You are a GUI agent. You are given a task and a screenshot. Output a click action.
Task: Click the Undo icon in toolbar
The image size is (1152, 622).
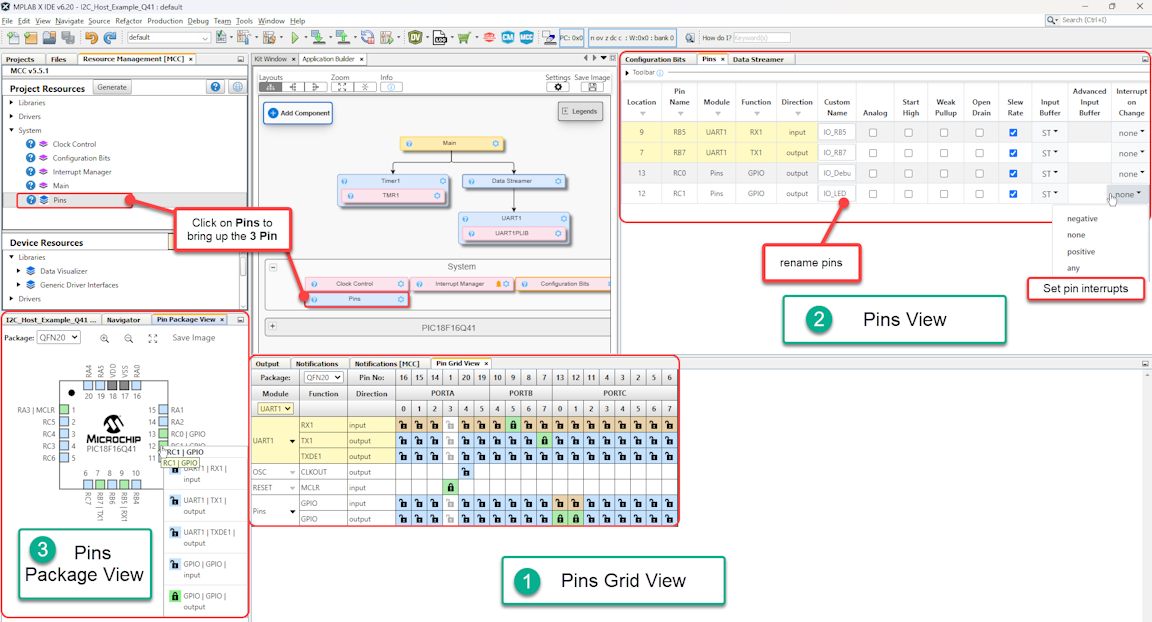pos(92,38)
